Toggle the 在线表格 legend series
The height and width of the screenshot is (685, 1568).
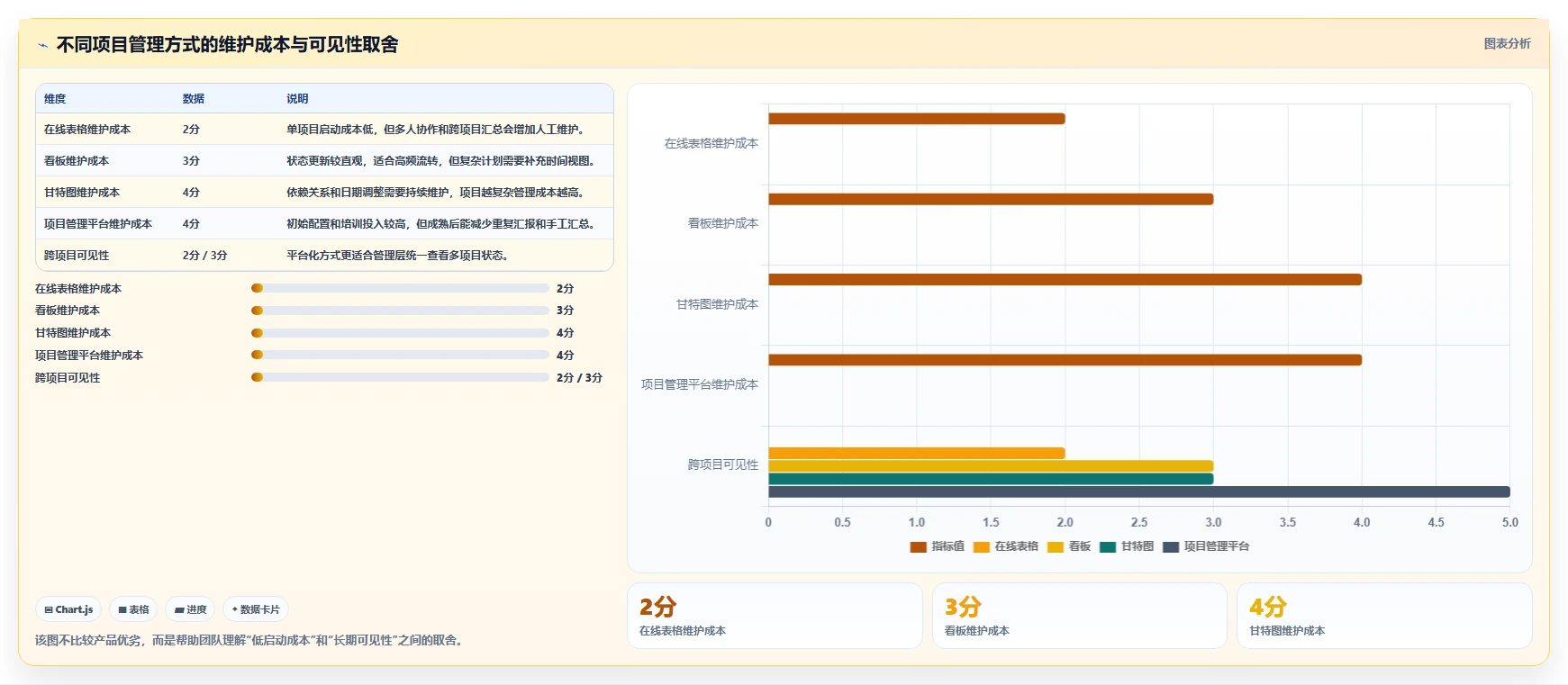tap(1005, 546)
